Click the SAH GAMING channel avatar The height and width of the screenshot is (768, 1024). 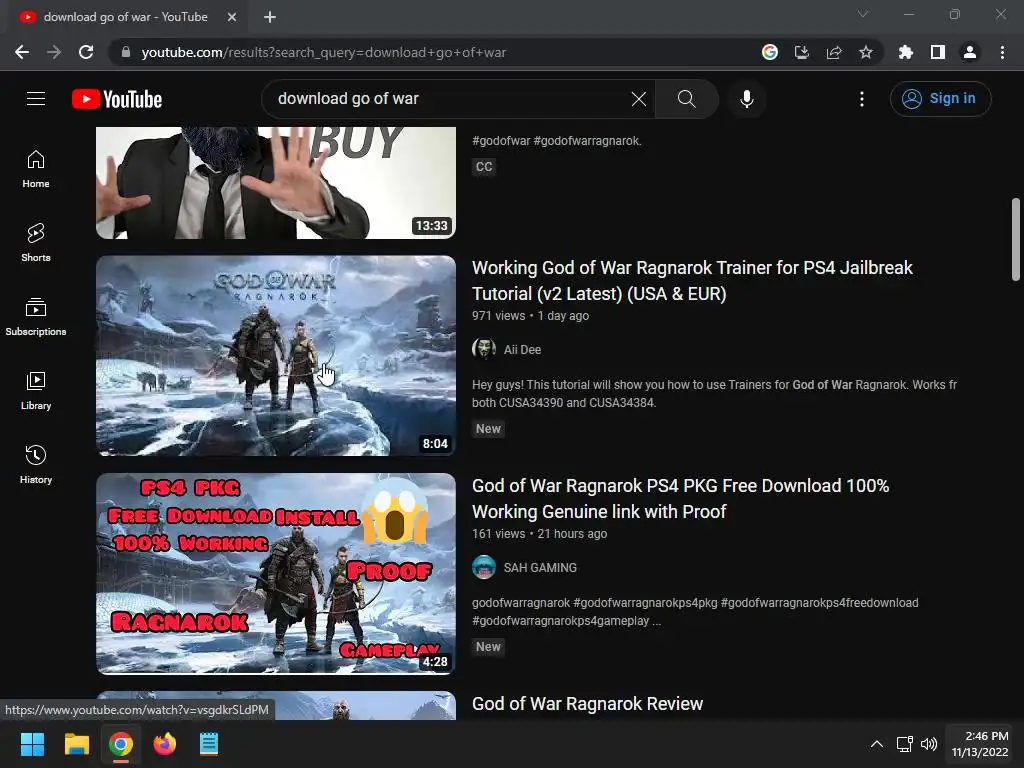coord(484,568)
